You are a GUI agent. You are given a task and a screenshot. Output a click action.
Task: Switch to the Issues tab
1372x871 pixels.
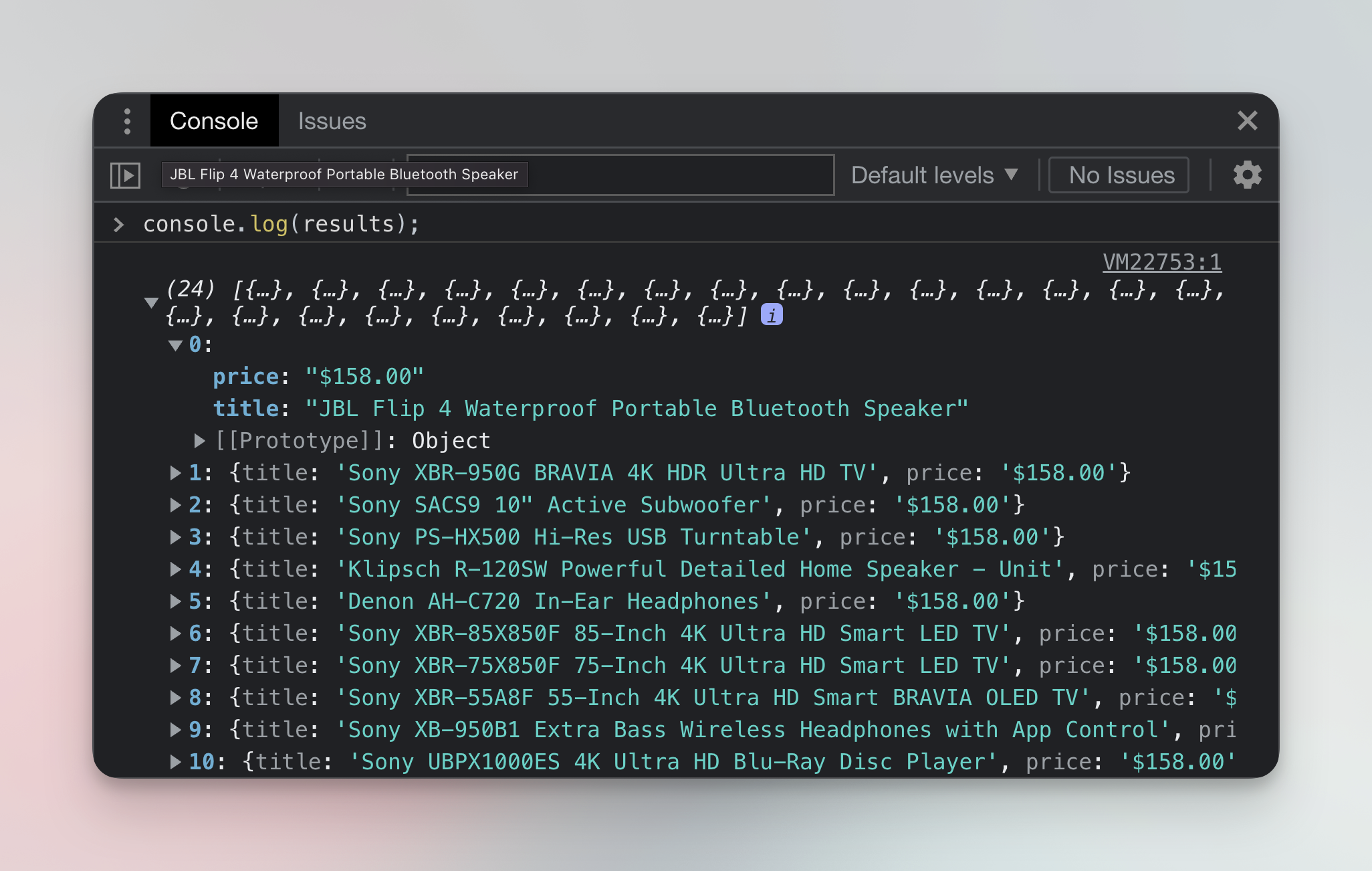click(332, 121)
